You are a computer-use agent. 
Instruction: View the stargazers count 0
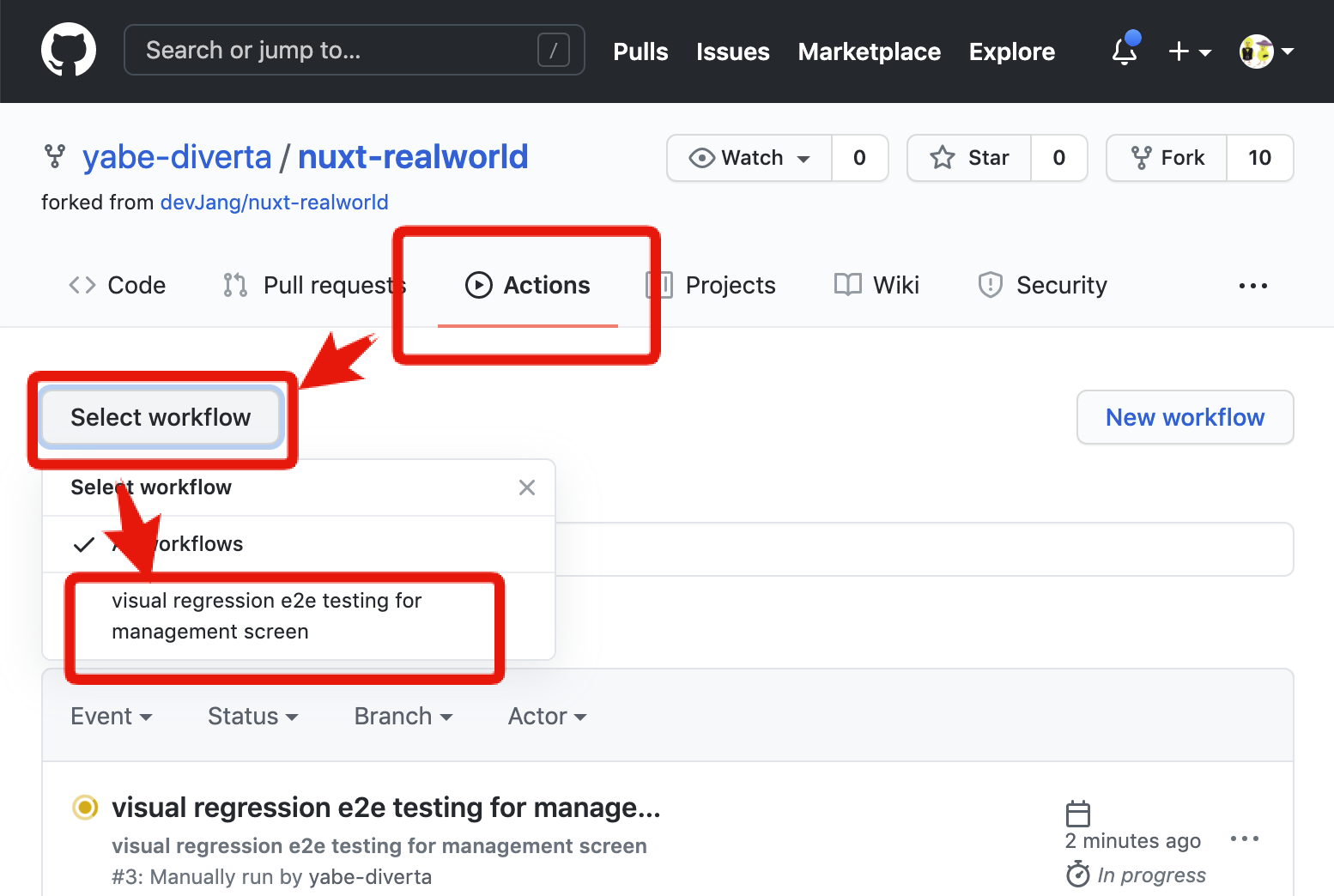(1058, 158)
